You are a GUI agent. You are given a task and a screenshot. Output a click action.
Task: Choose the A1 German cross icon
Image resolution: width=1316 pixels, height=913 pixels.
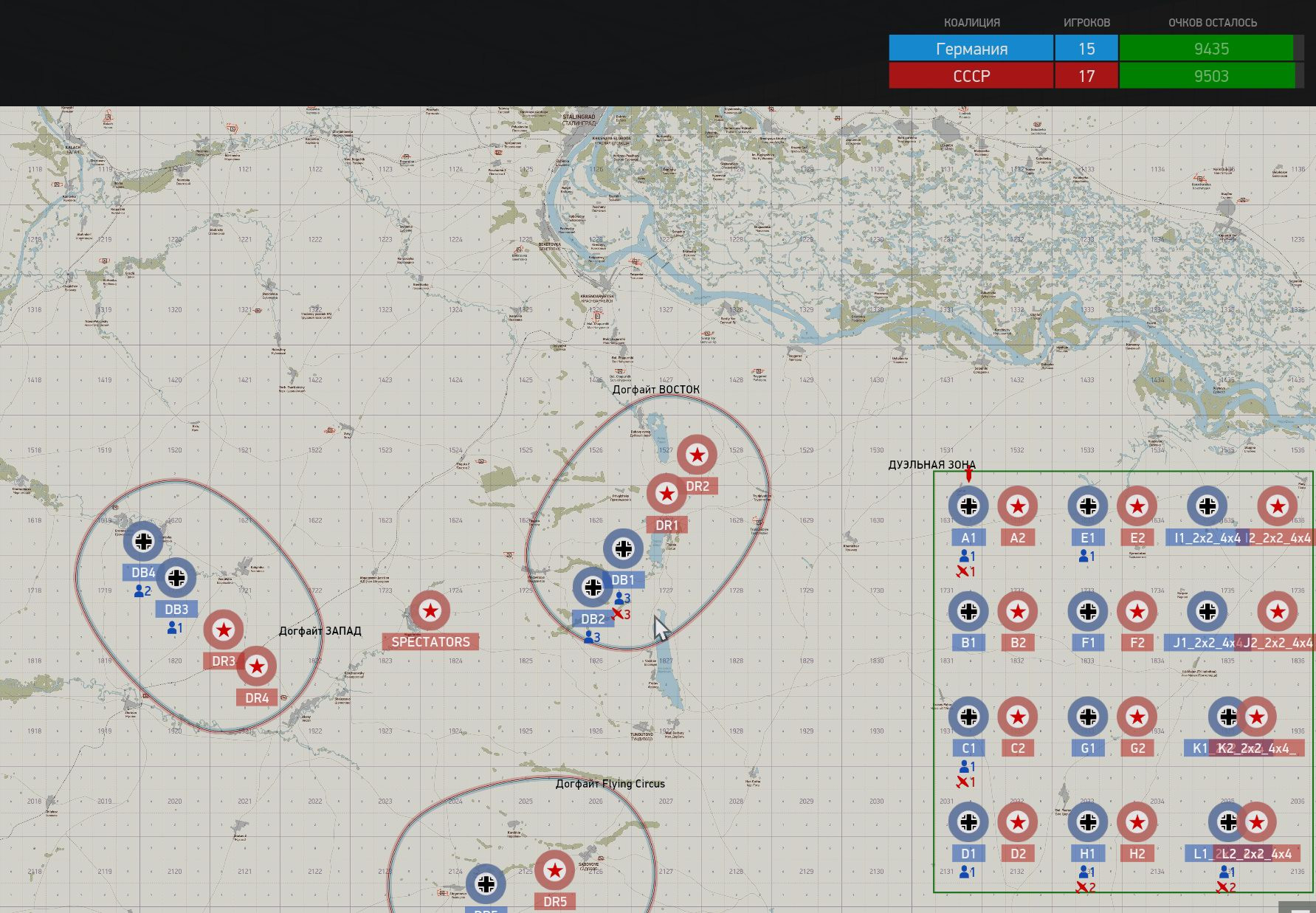968,506
